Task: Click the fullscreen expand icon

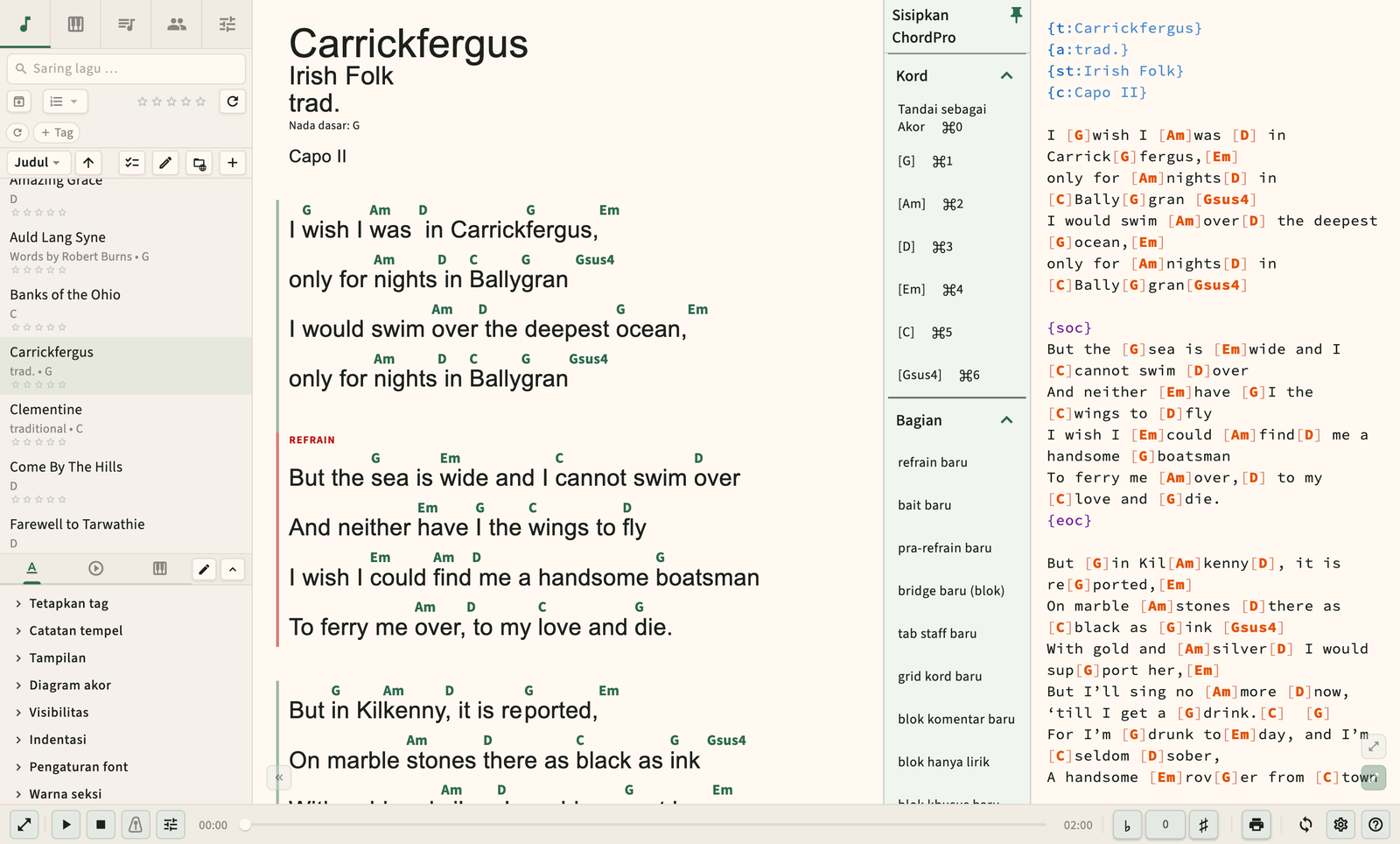Action: (24, 825)
